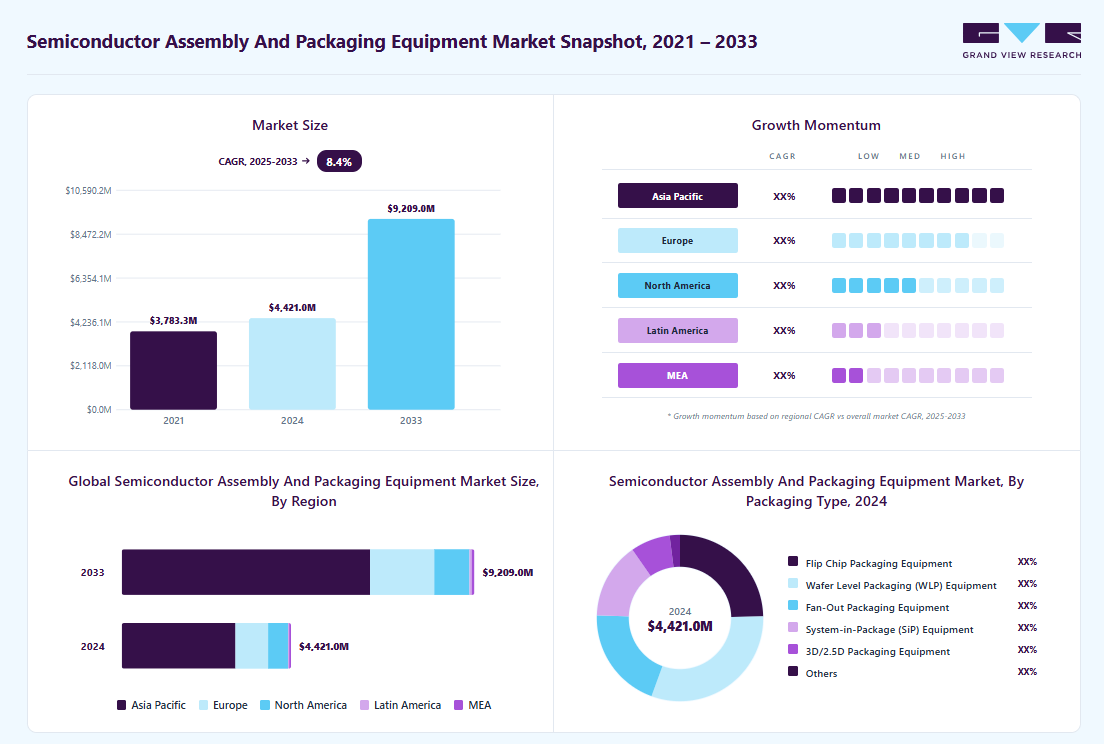Viewport: 1104px width, 744px height.
Task: Click the 2033 Europe stacked bar segment
Action: click(402, 572)
